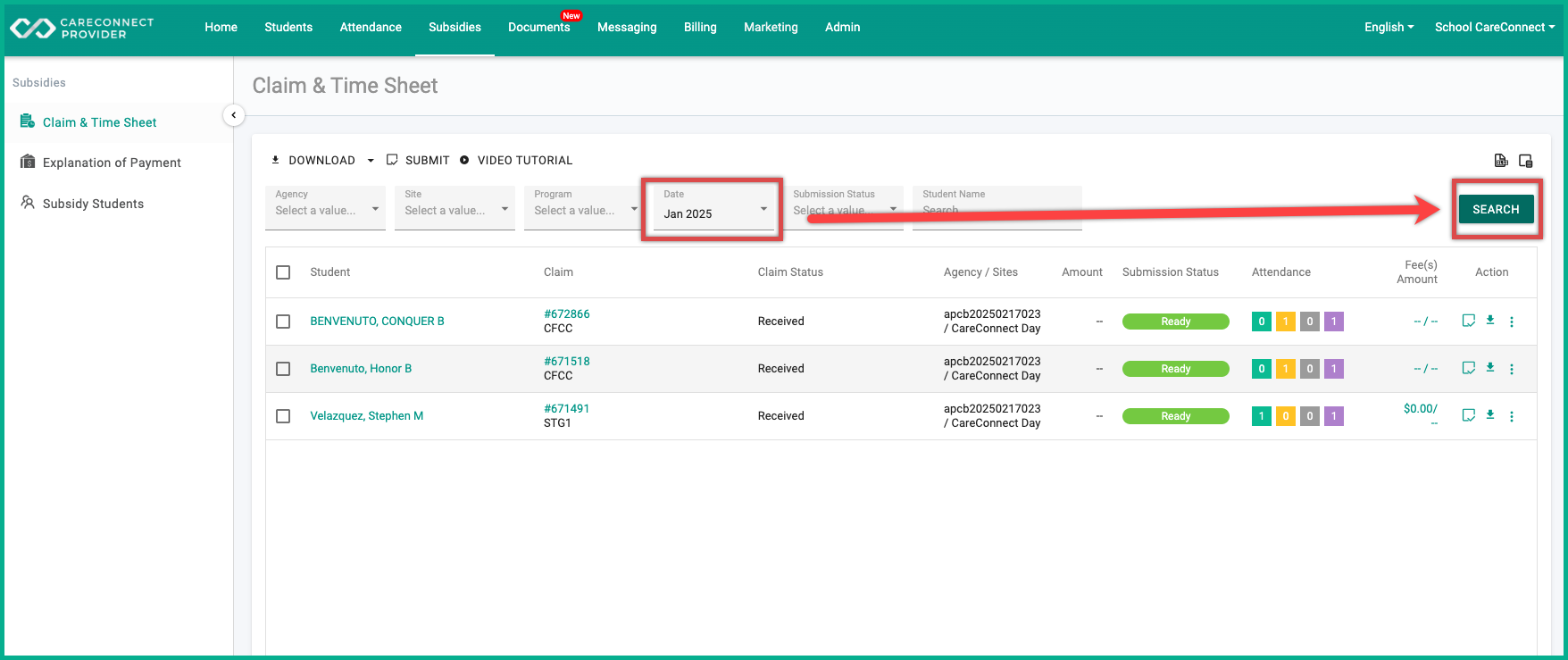1568x660 pixels.
Task: Open claim #671518
Action: pyautogui.click(x=567, y=362)
